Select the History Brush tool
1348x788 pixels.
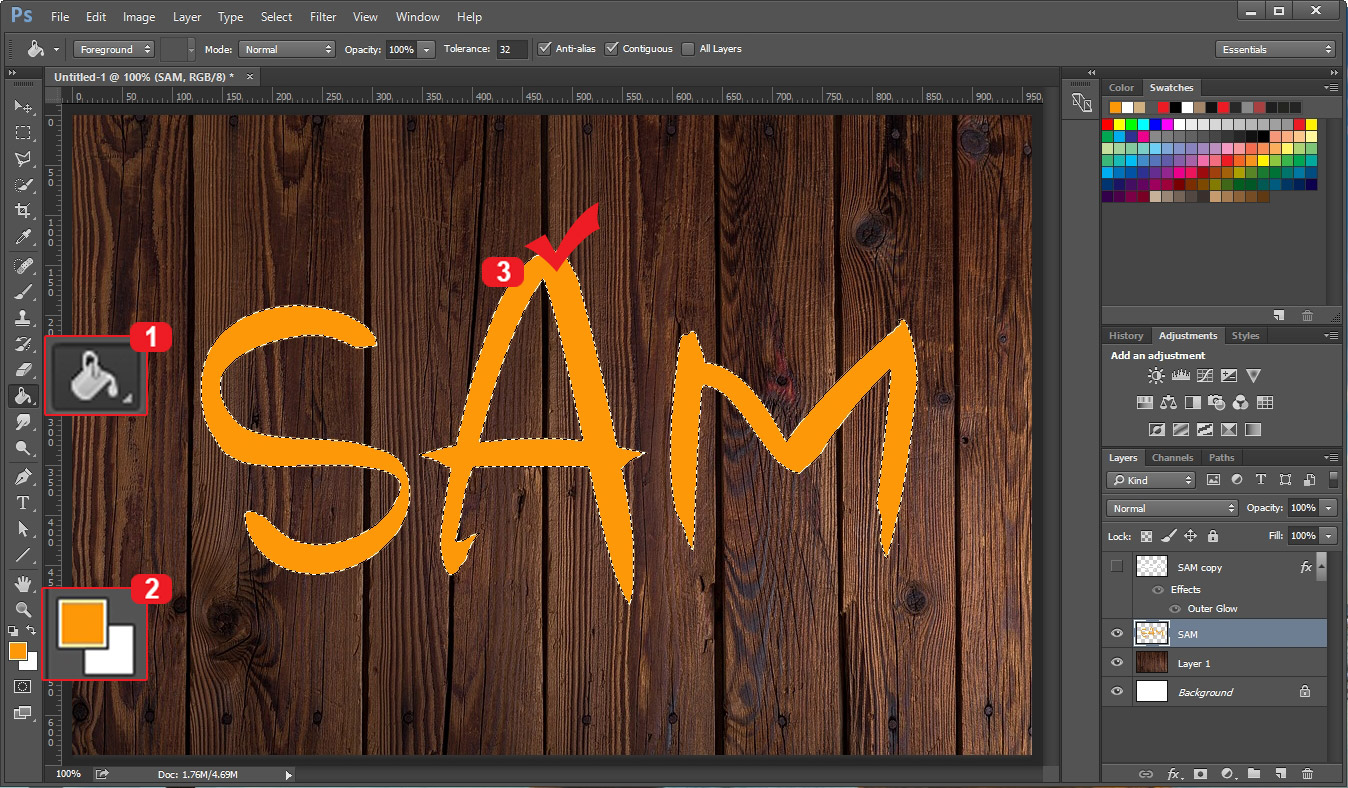[x=23, y=344]
